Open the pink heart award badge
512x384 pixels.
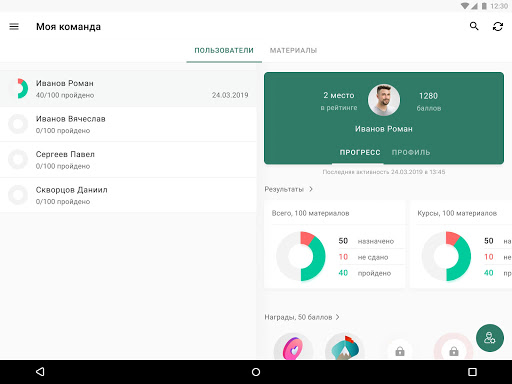click(x=293, y=347)
